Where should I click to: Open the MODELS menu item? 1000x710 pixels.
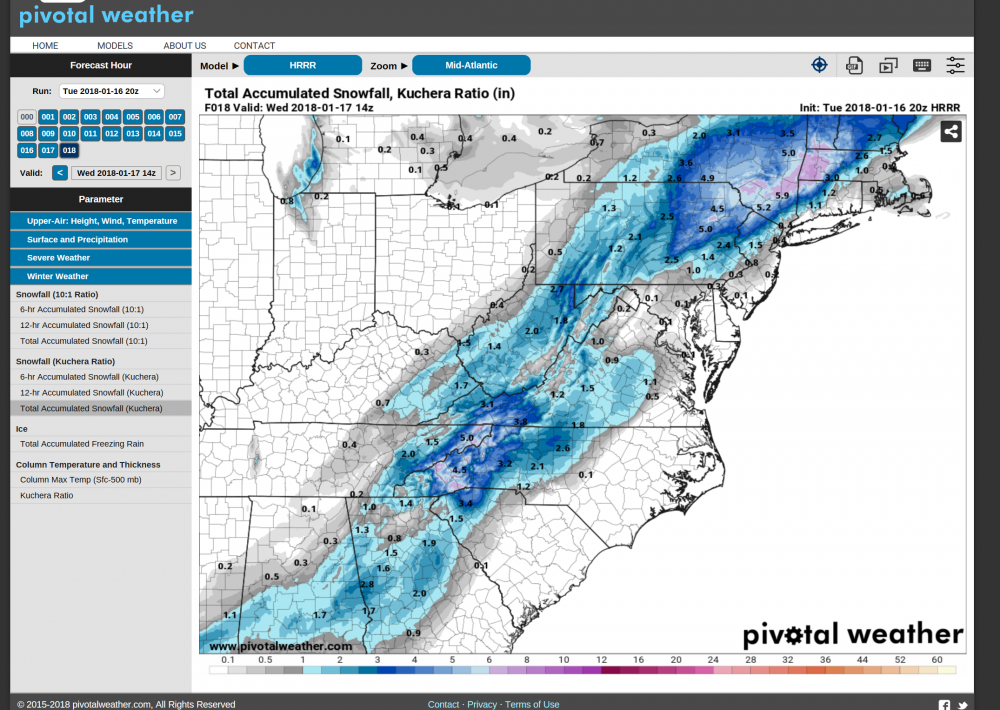(115, 46)
